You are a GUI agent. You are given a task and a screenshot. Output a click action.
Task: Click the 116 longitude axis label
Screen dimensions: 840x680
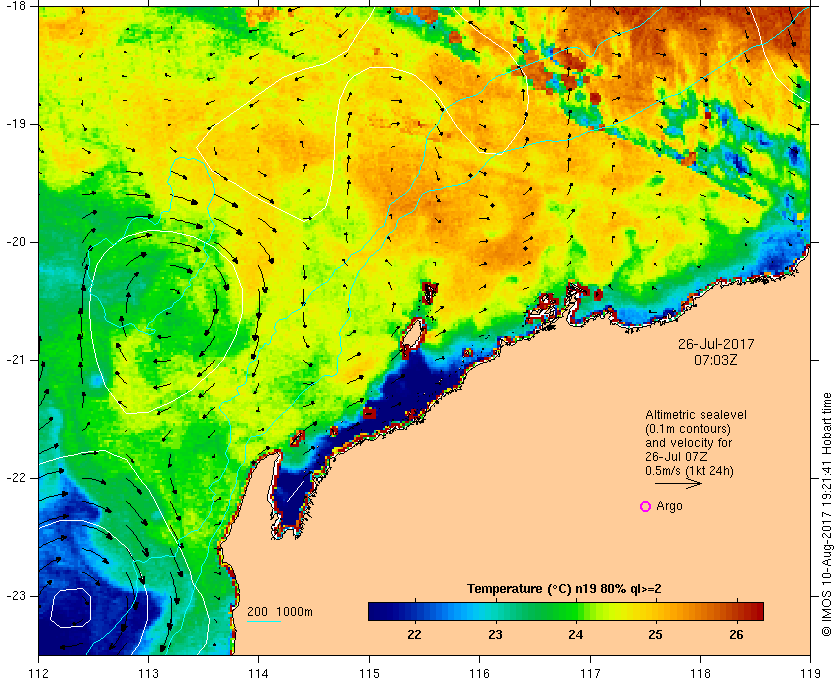point(479,672)
